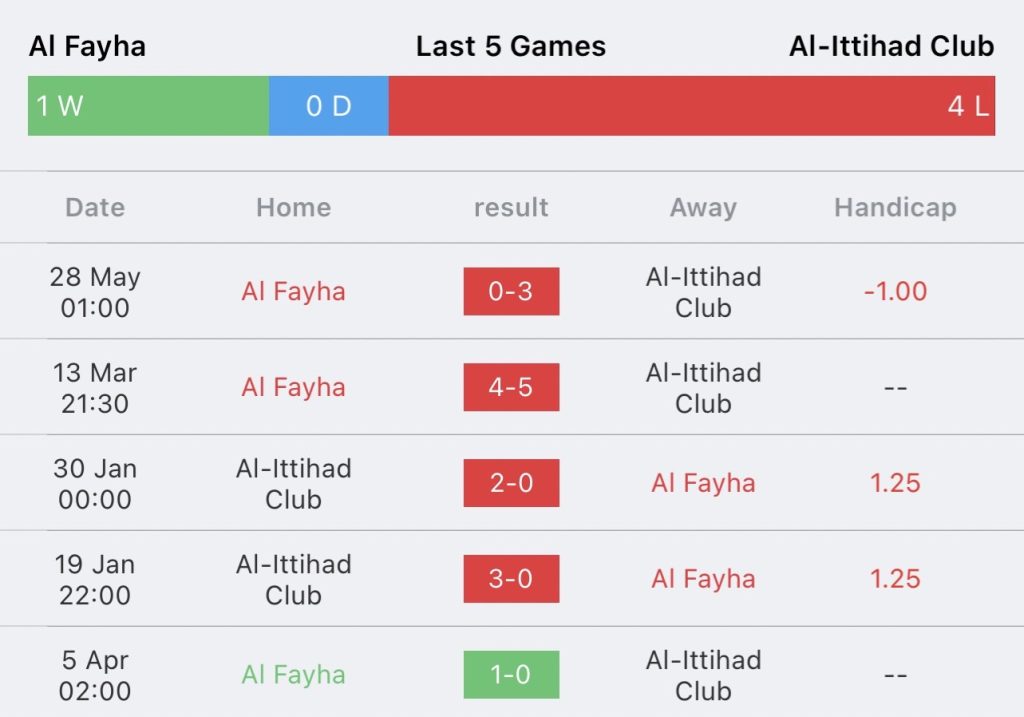This screenshot has width=1024, height=717.
Task: Open the 3-0 result score badge
Action: coord(511,579)
